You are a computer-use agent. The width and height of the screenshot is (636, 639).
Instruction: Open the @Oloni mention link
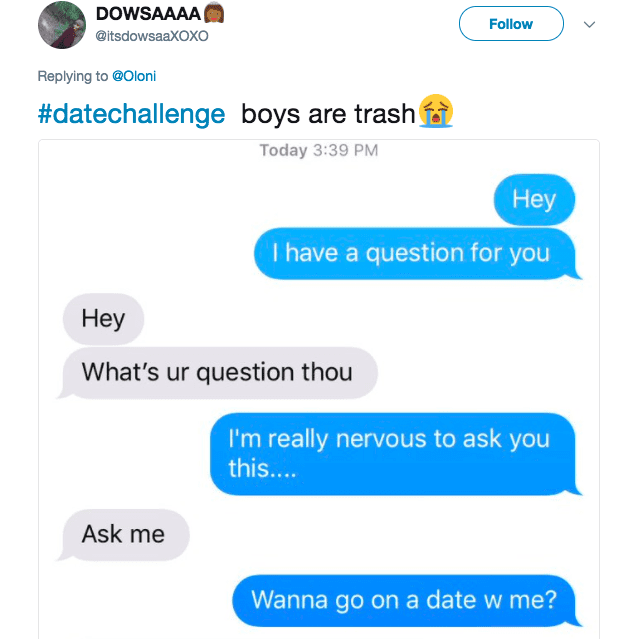[134, 76]
